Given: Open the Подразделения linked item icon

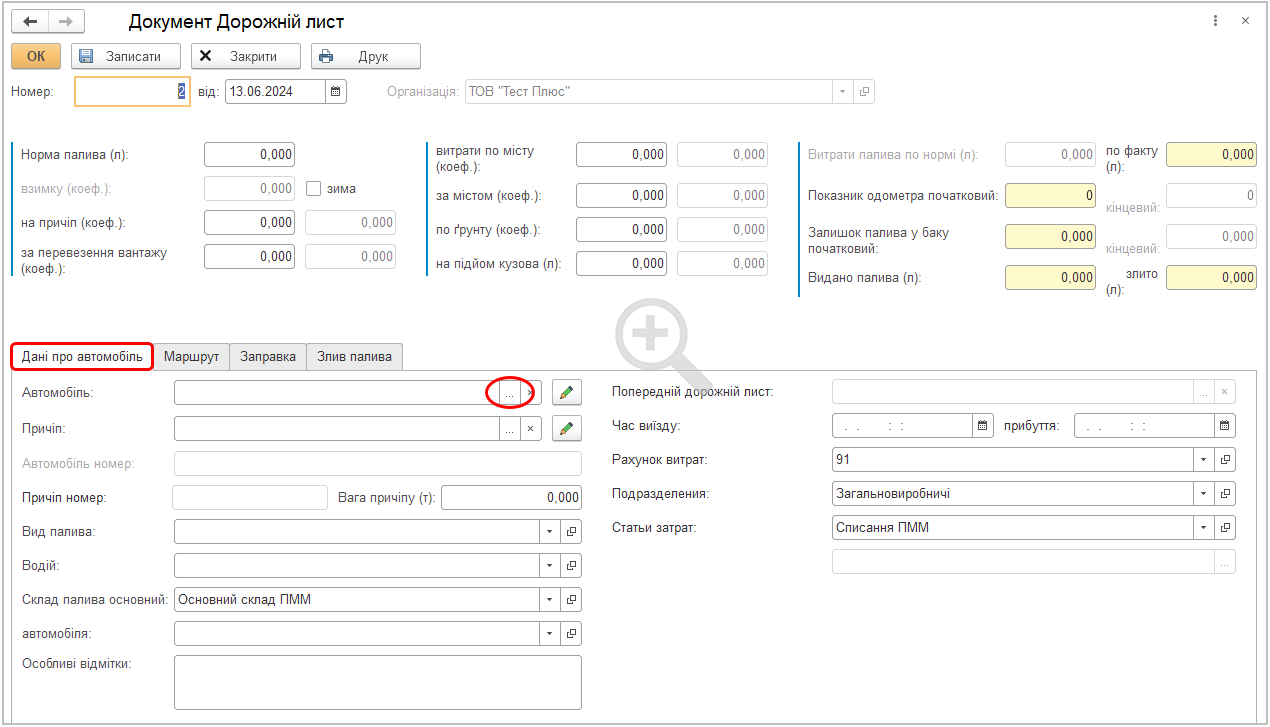Looking at the screenshot, I should pos(1225,494).
